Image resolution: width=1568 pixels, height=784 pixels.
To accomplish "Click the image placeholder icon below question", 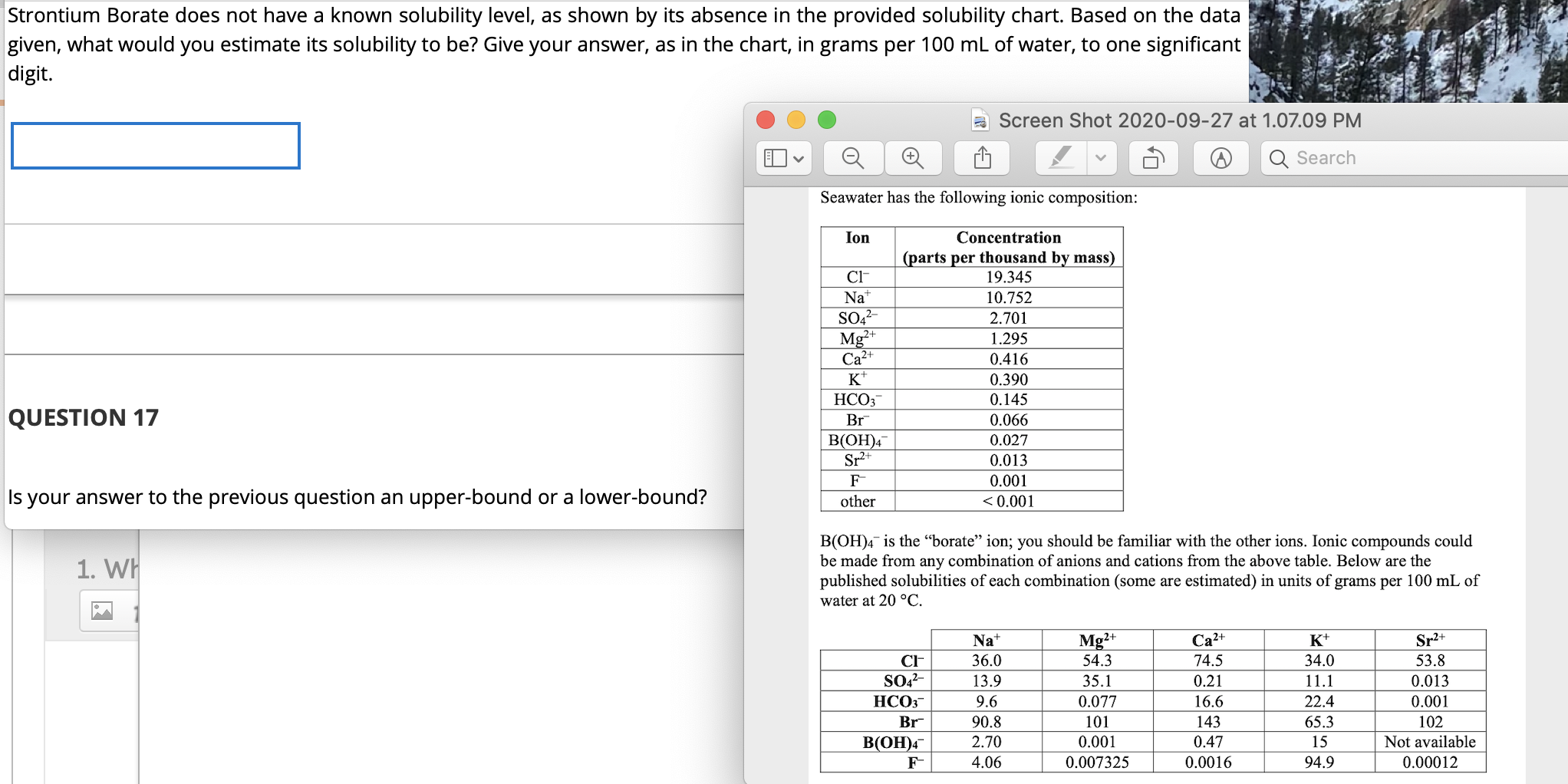I will (x=102, y=611).
